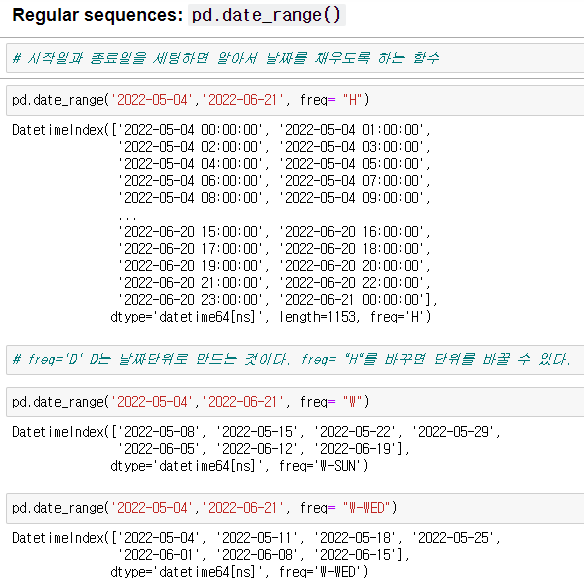This screenshot has height=588, width=584.
Task: Click the code cell with freq= "W"
Action: tap(295, 402)
